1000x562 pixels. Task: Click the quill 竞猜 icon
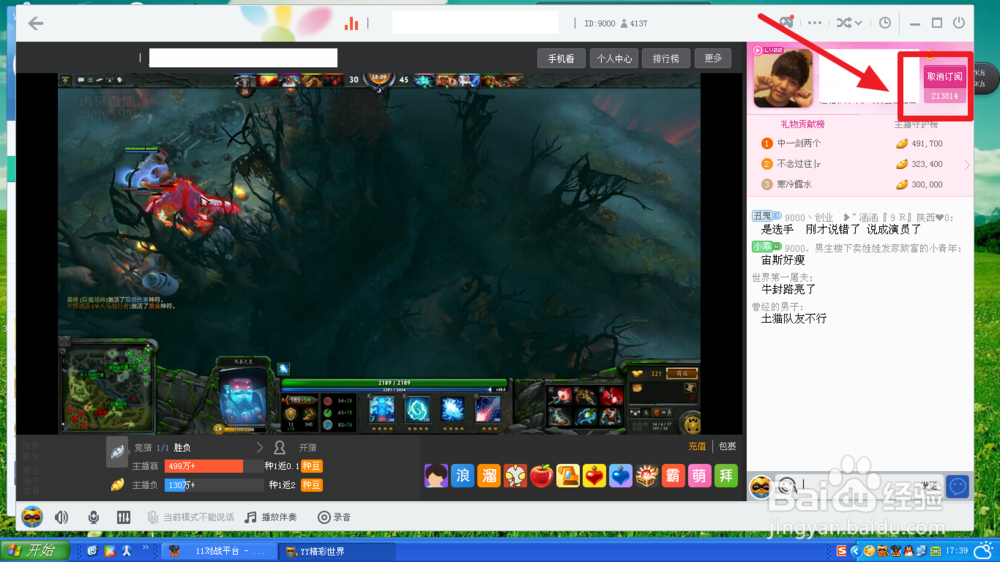point(117,452)
